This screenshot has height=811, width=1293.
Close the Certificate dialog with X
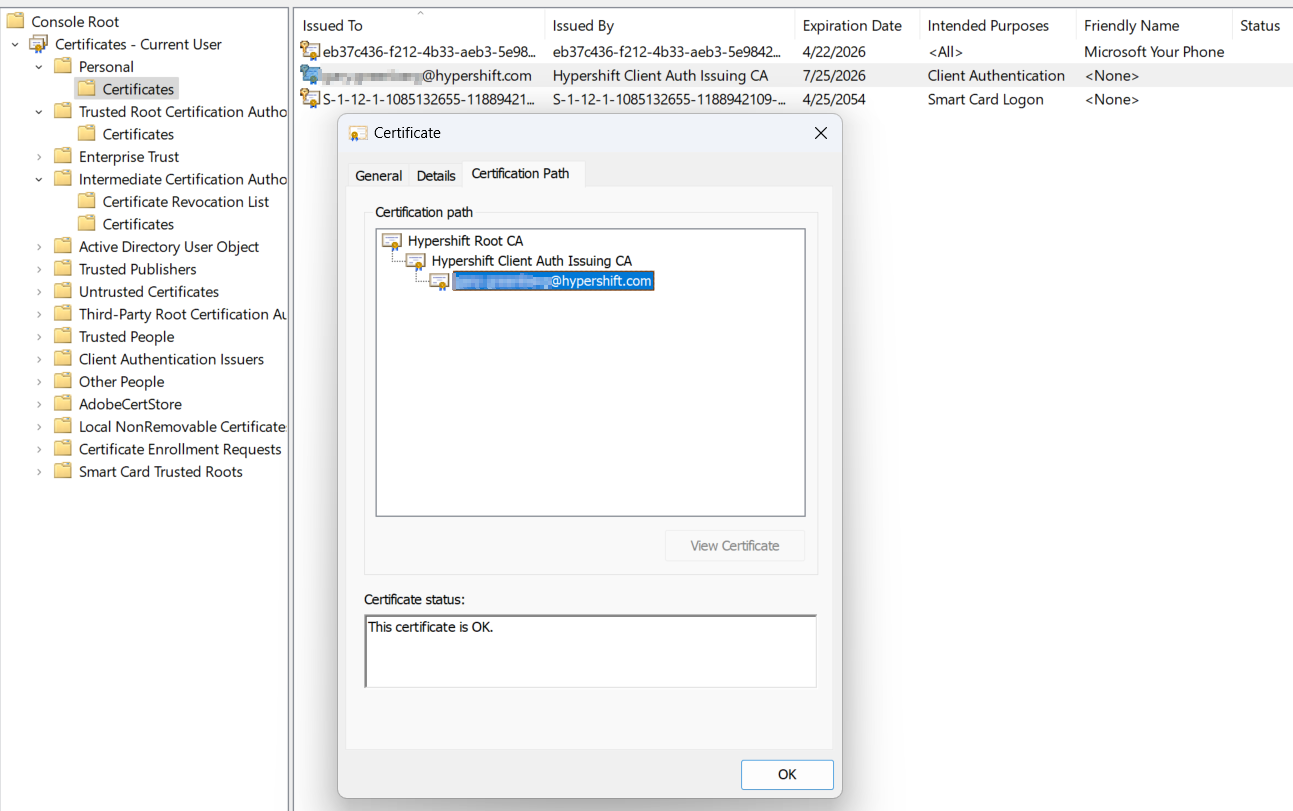coord(821,133)
